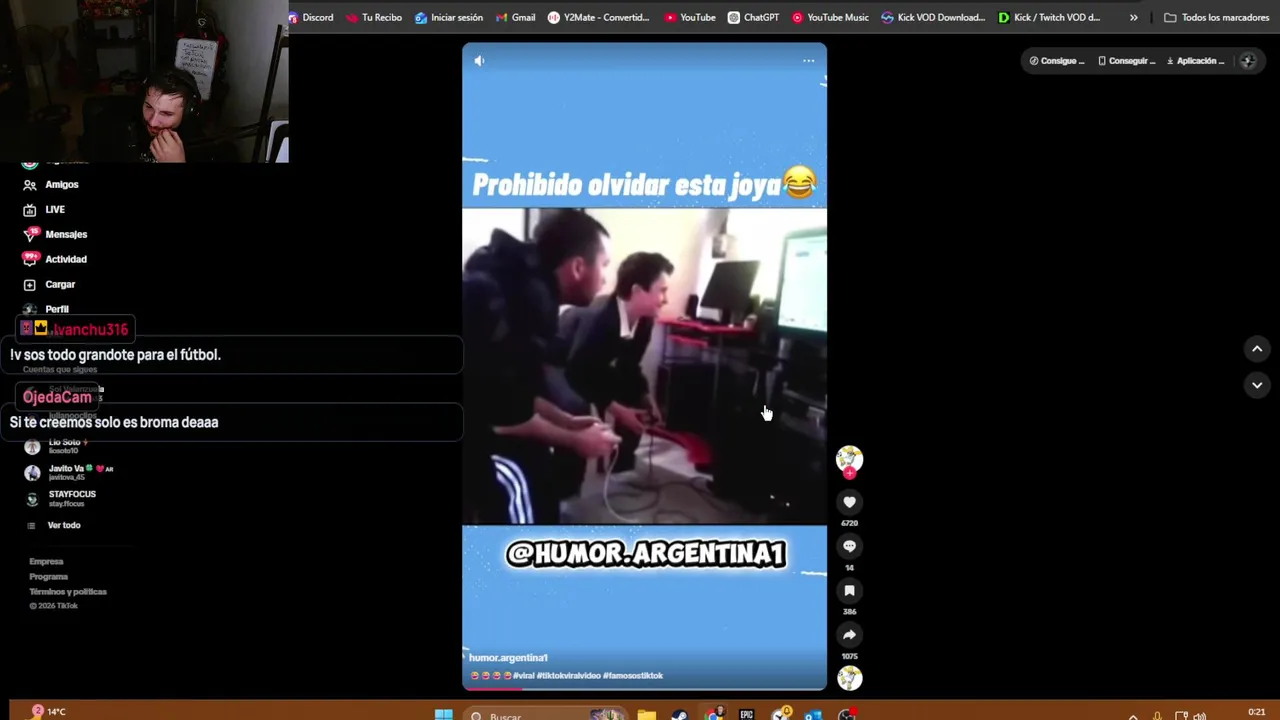
Task: Open the Tu Recibo bookmark
Action: [x=373, y=17]
